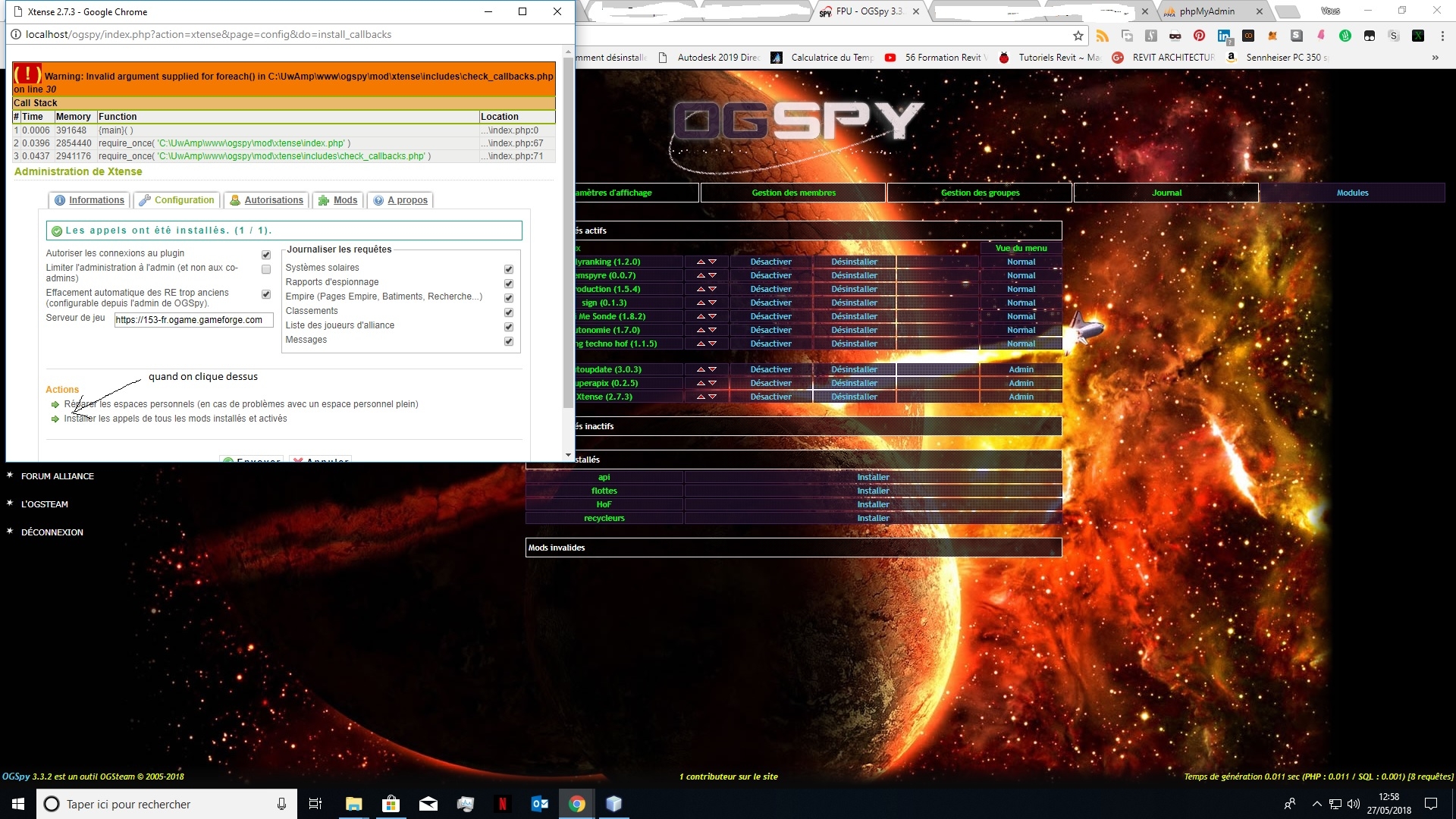
Task: Move lyranking mod up with red arrow
Action: click(701, 262)
